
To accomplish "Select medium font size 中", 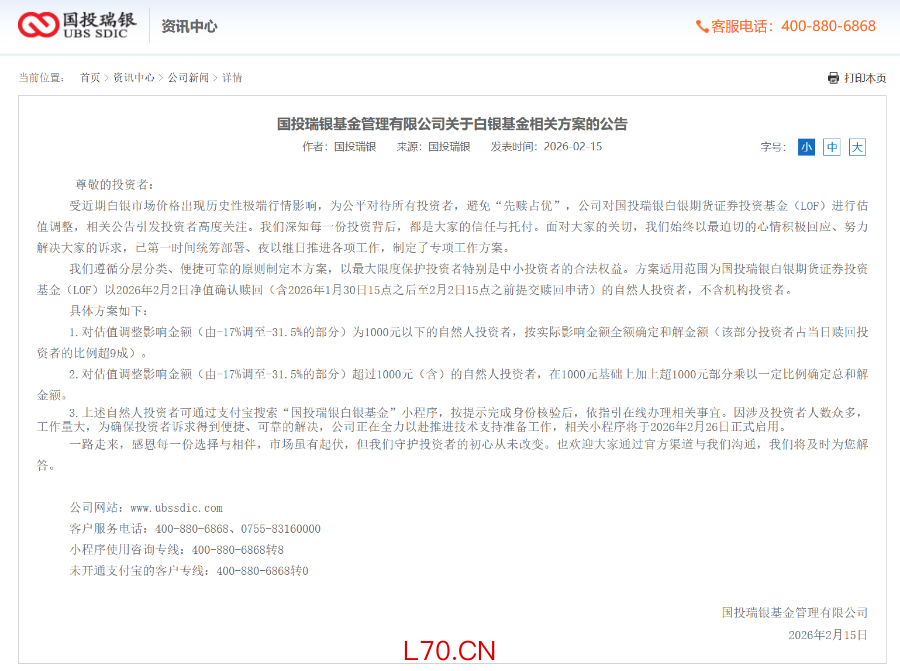I will tap(832, 147).
